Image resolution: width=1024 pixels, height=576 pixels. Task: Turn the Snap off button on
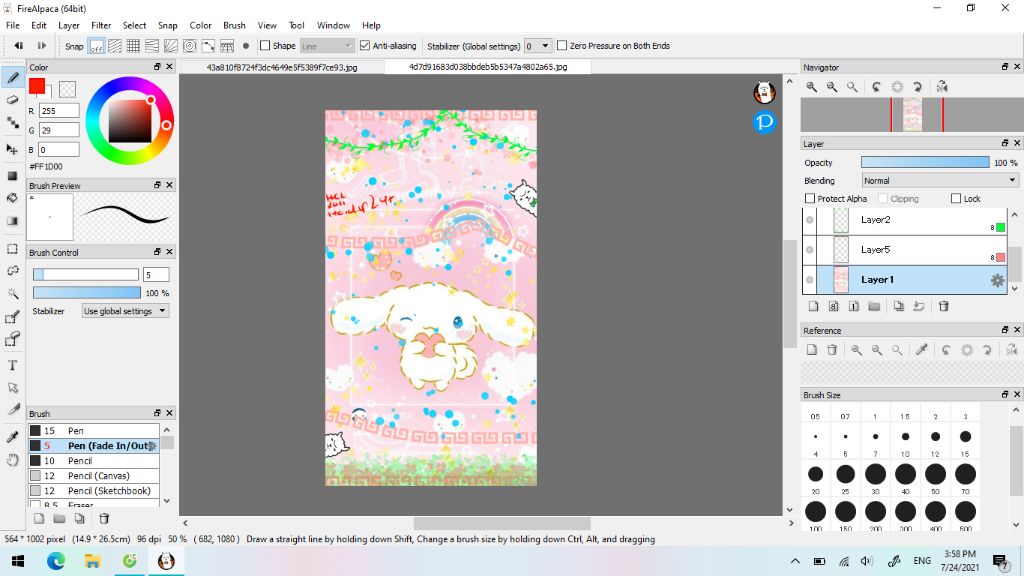coord(97,46)
